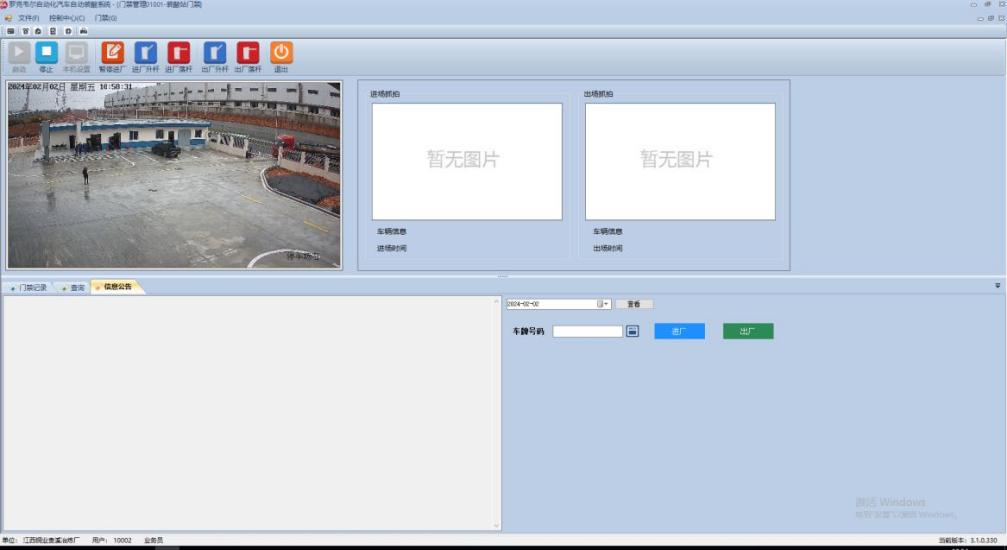1007x550 pixels.
Task: Open the 控制中心(C) menu
Action: [x=66, y=18]
